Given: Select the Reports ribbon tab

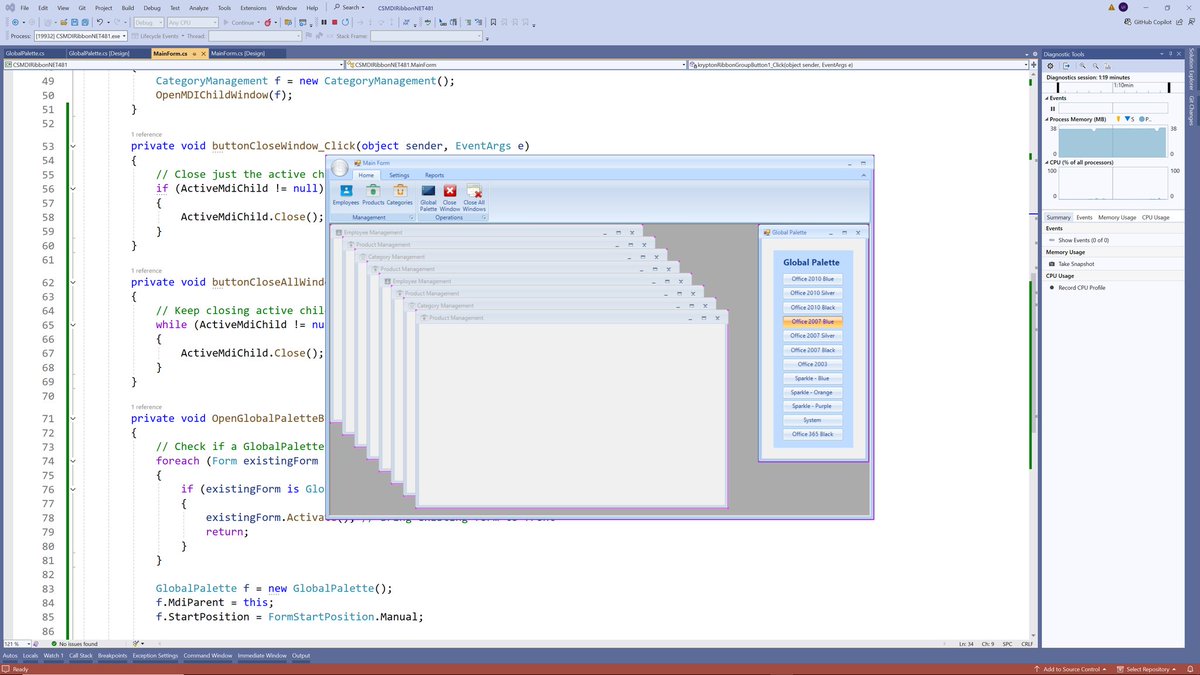Looking at the screenshot, I should [434, 175].
